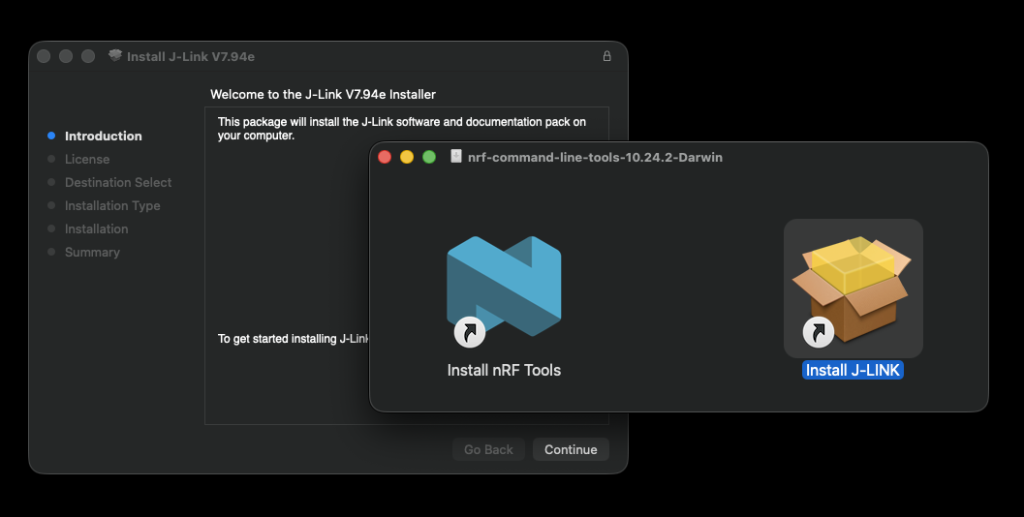Select the Installation Type step

tap(112, 206)
